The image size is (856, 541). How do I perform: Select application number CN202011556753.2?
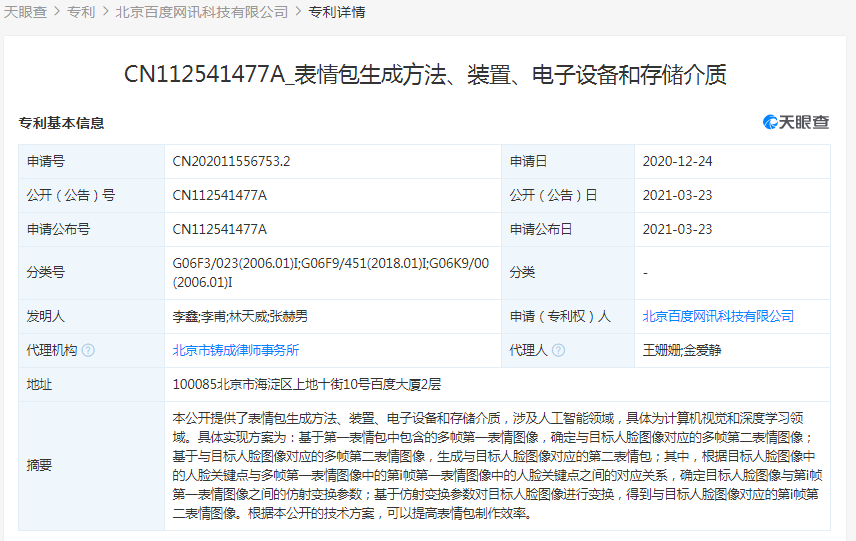click(231, 162)
